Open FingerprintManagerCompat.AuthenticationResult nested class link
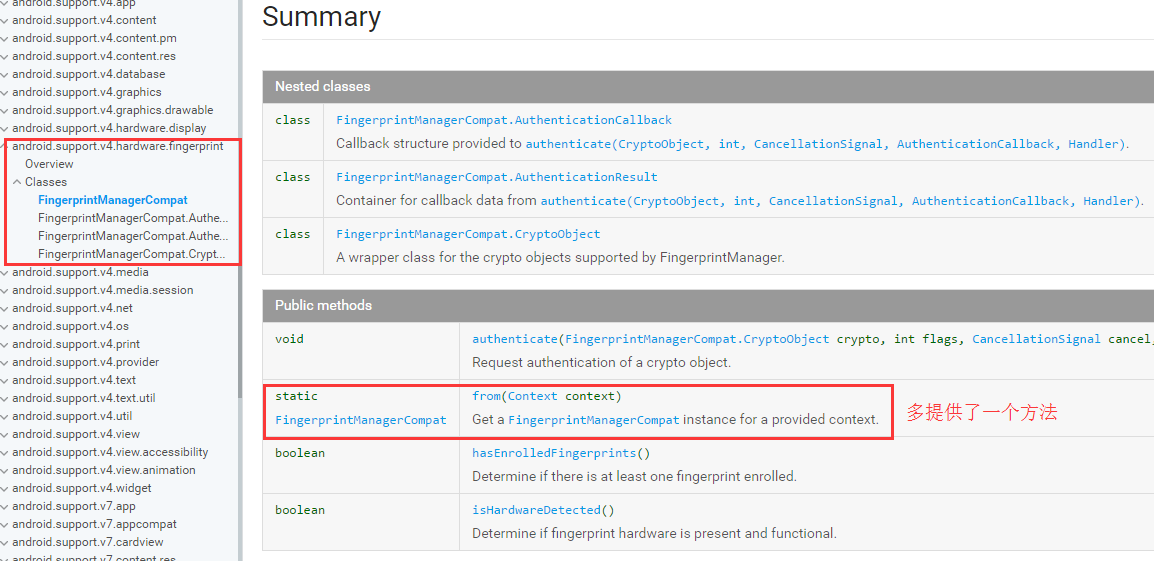This screenshot has height=561, width=1154. tap(497, 177)
